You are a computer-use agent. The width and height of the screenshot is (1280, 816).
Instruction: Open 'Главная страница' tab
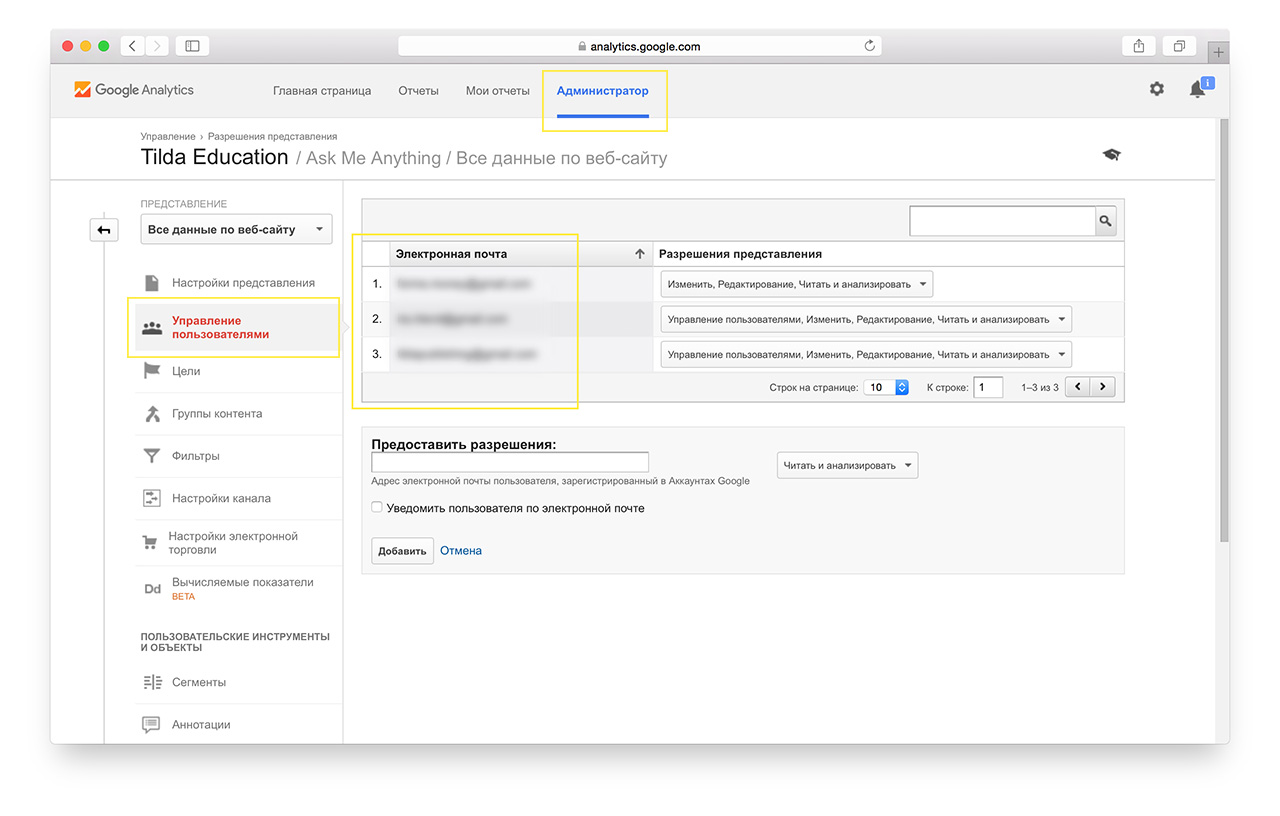pos(321,90)
